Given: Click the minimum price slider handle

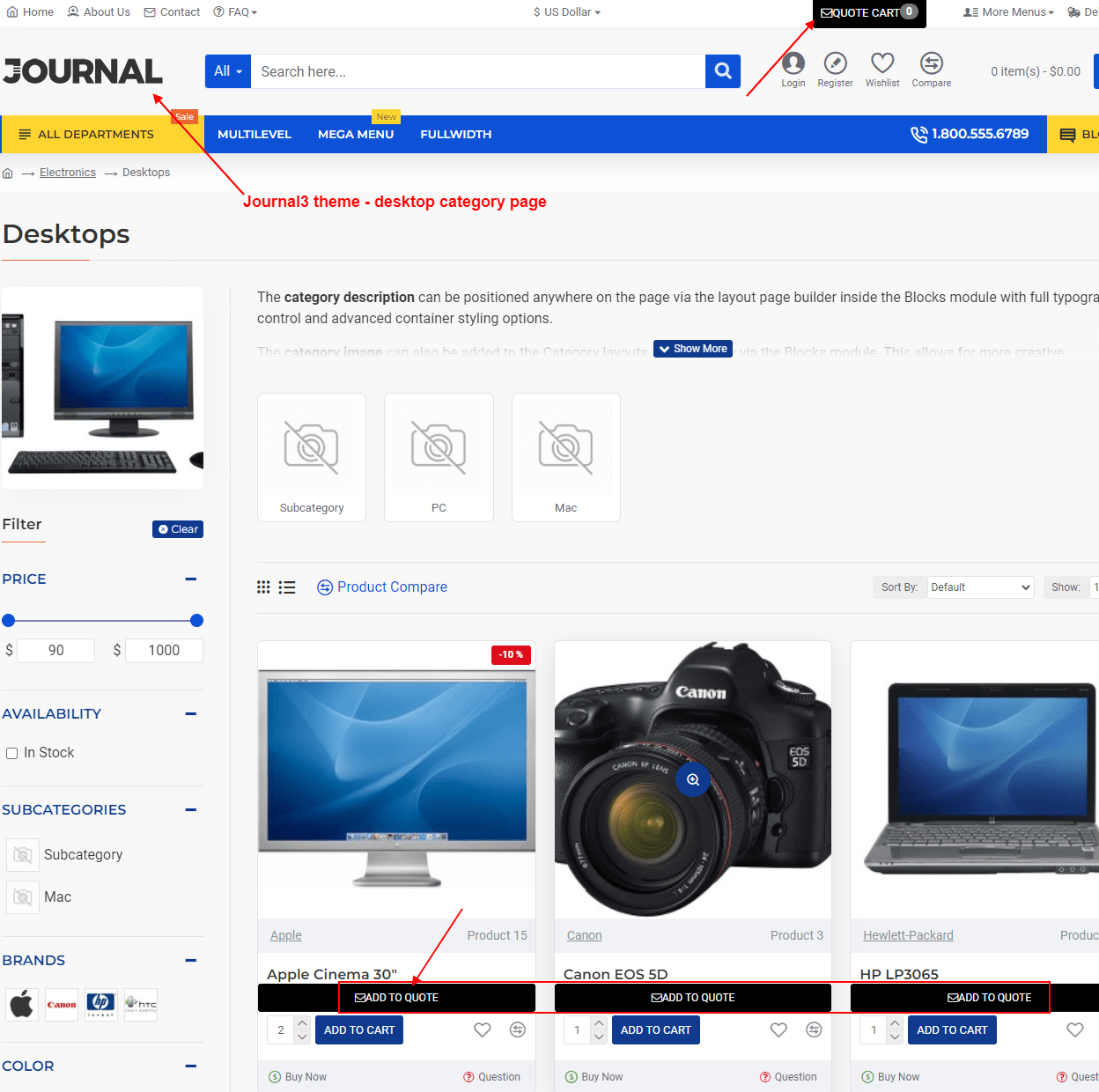Looking at the screenshot, I should (9, 621).
